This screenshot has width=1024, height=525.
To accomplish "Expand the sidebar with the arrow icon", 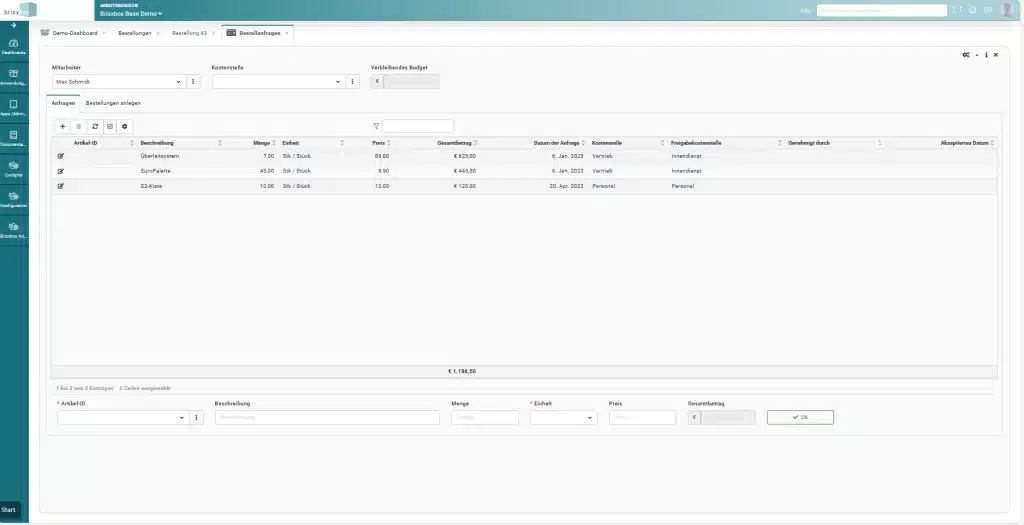I will coord(14,25).
